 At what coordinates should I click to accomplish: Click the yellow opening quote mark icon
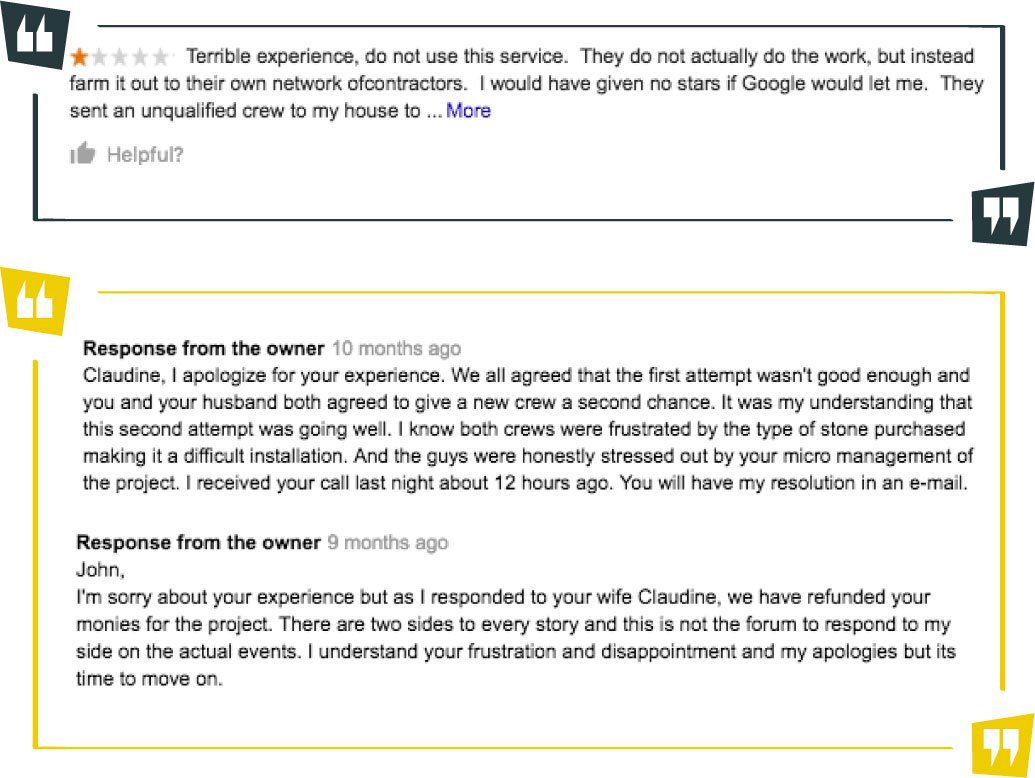[x=34, y=300]
